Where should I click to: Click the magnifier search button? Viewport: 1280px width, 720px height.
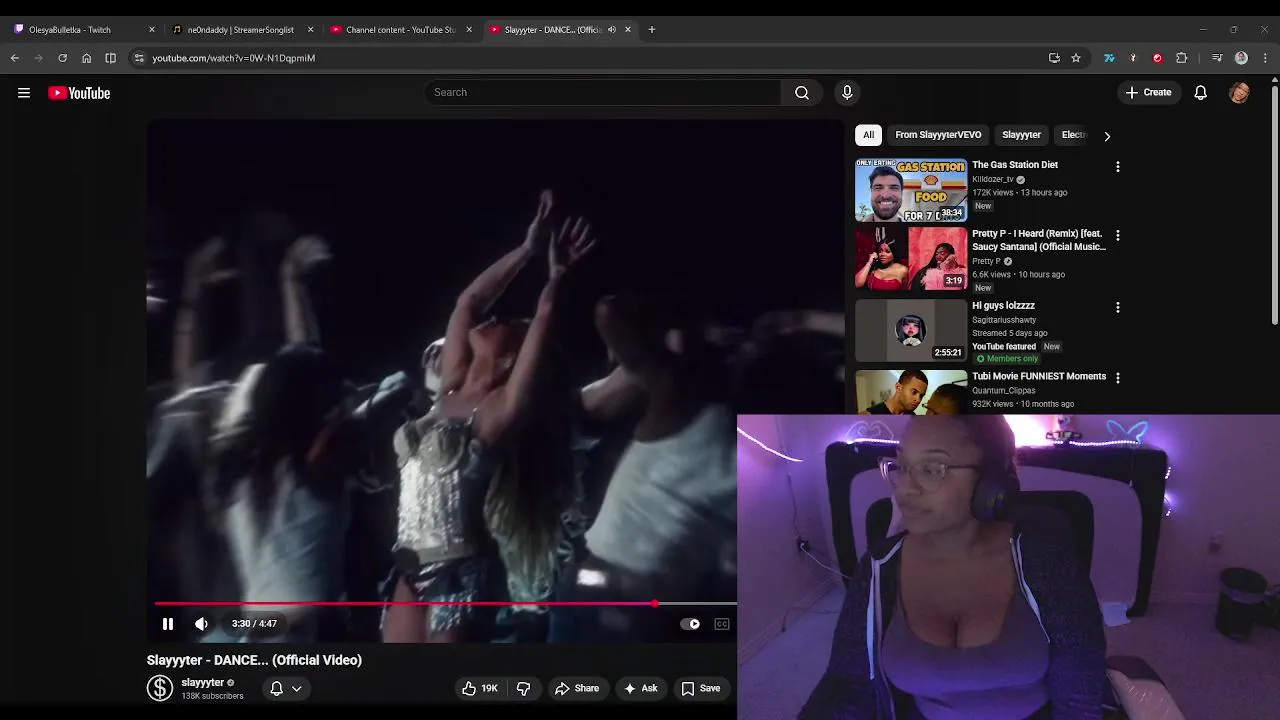[x=802, y=93]
